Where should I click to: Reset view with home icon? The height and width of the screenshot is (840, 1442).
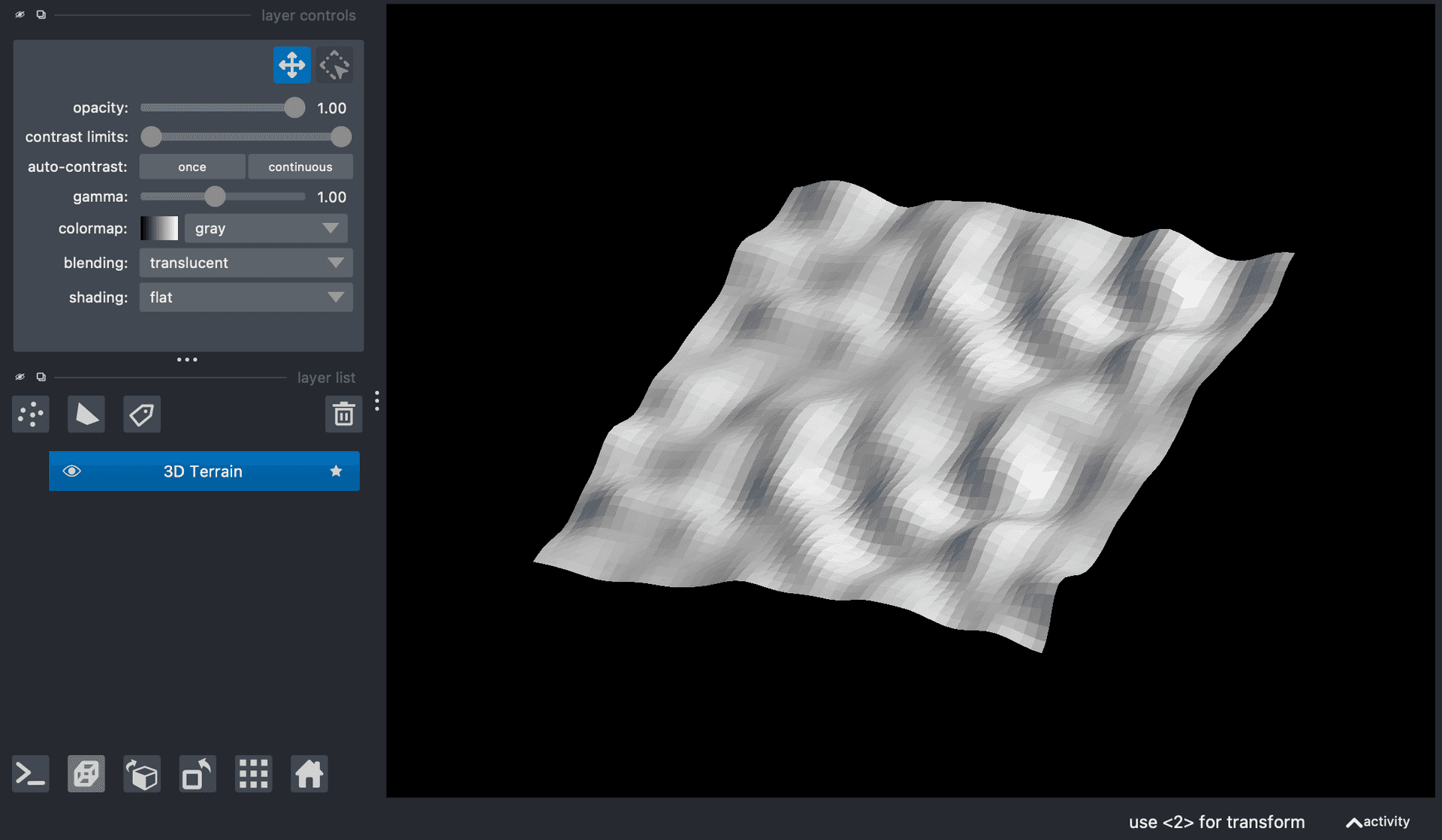pos(309,774)
